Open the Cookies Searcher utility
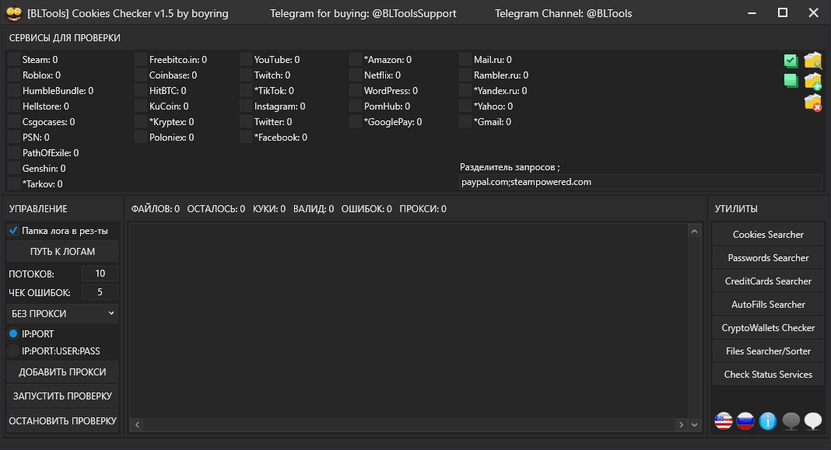This screenshot has width=831, height=450. click(768, 234)
